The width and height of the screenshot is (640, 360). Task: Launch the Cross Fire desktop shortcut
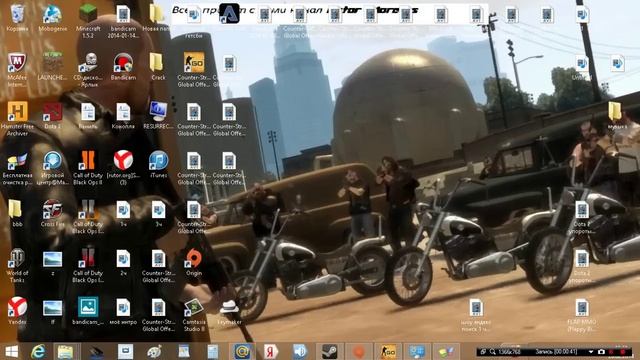click(x=53, y=213)
